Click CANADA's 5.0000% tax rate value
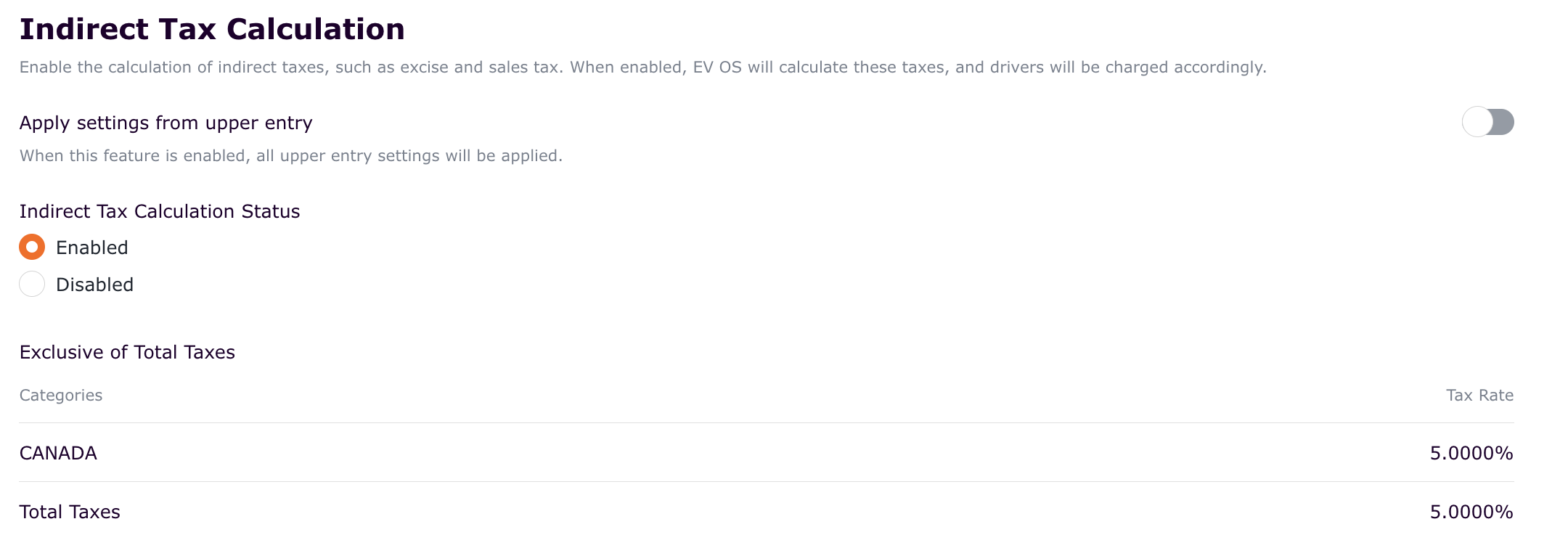The width and height of the screenshot is (1568, 556). [x=1471, y=454]
